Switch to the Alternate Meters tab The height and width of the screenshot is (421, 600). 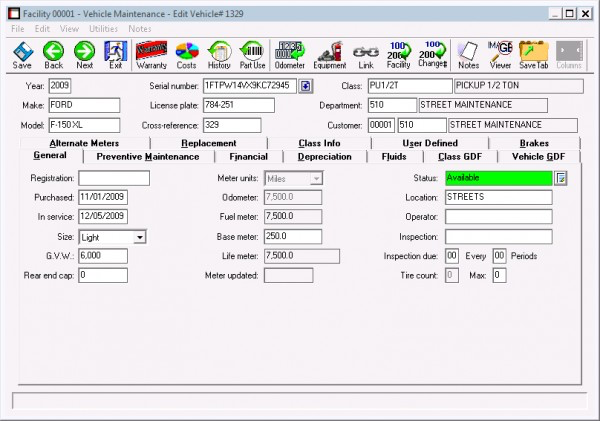pyautogui.click(x=84, y=143)
